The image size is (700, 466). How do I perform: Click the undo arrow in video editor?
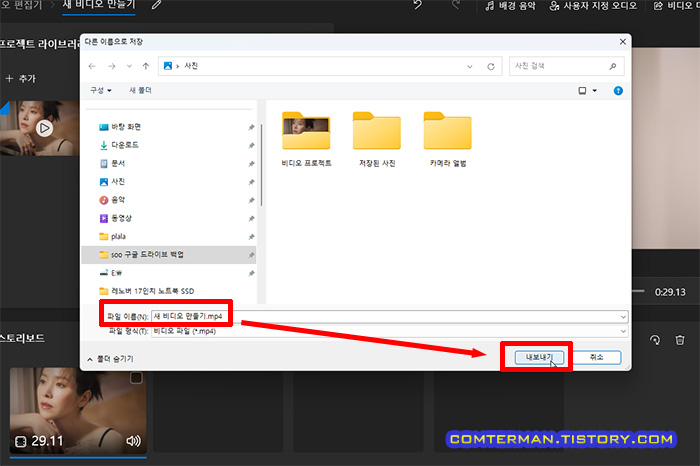[x=417, y=5]
